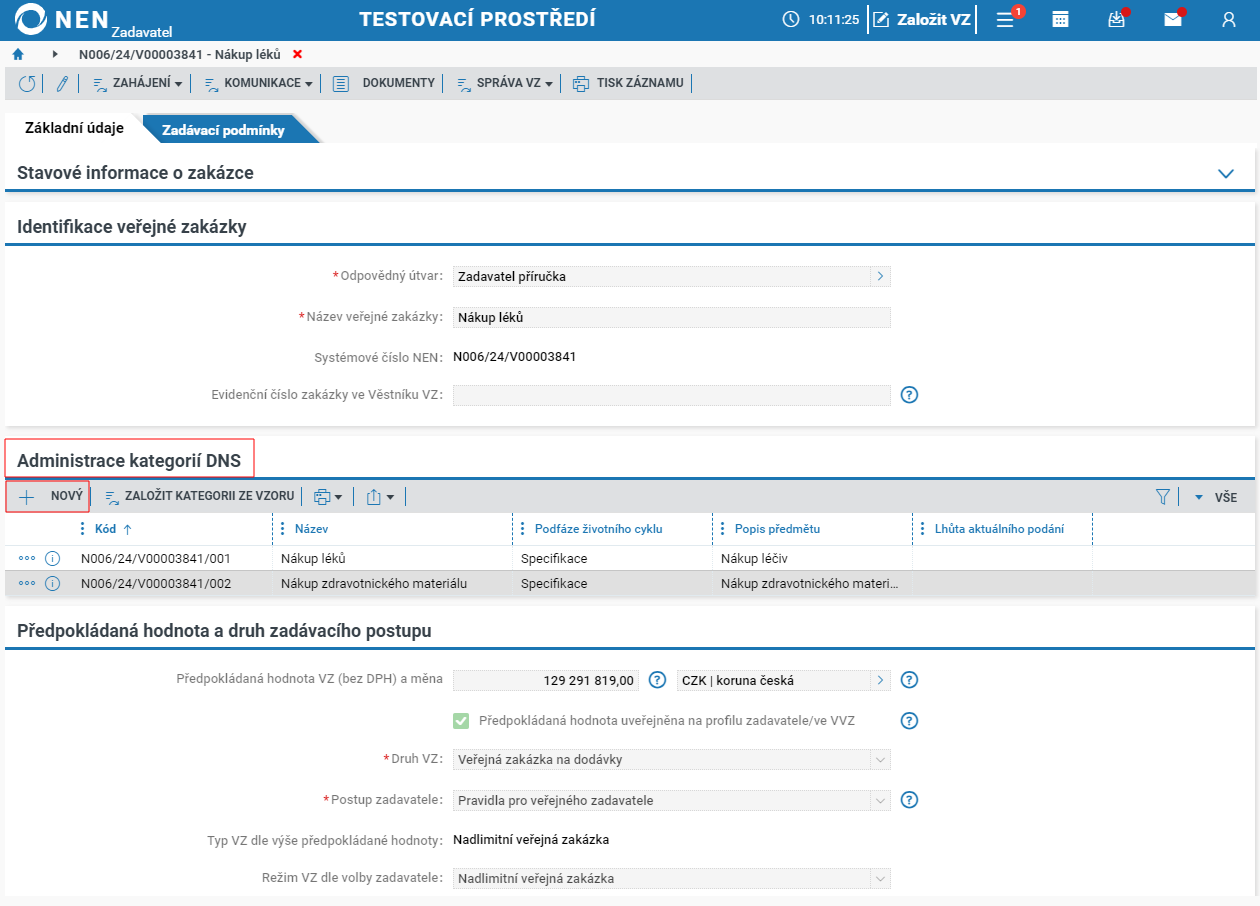Expand Stavové informace o zakázce section

coord(1226,173)
